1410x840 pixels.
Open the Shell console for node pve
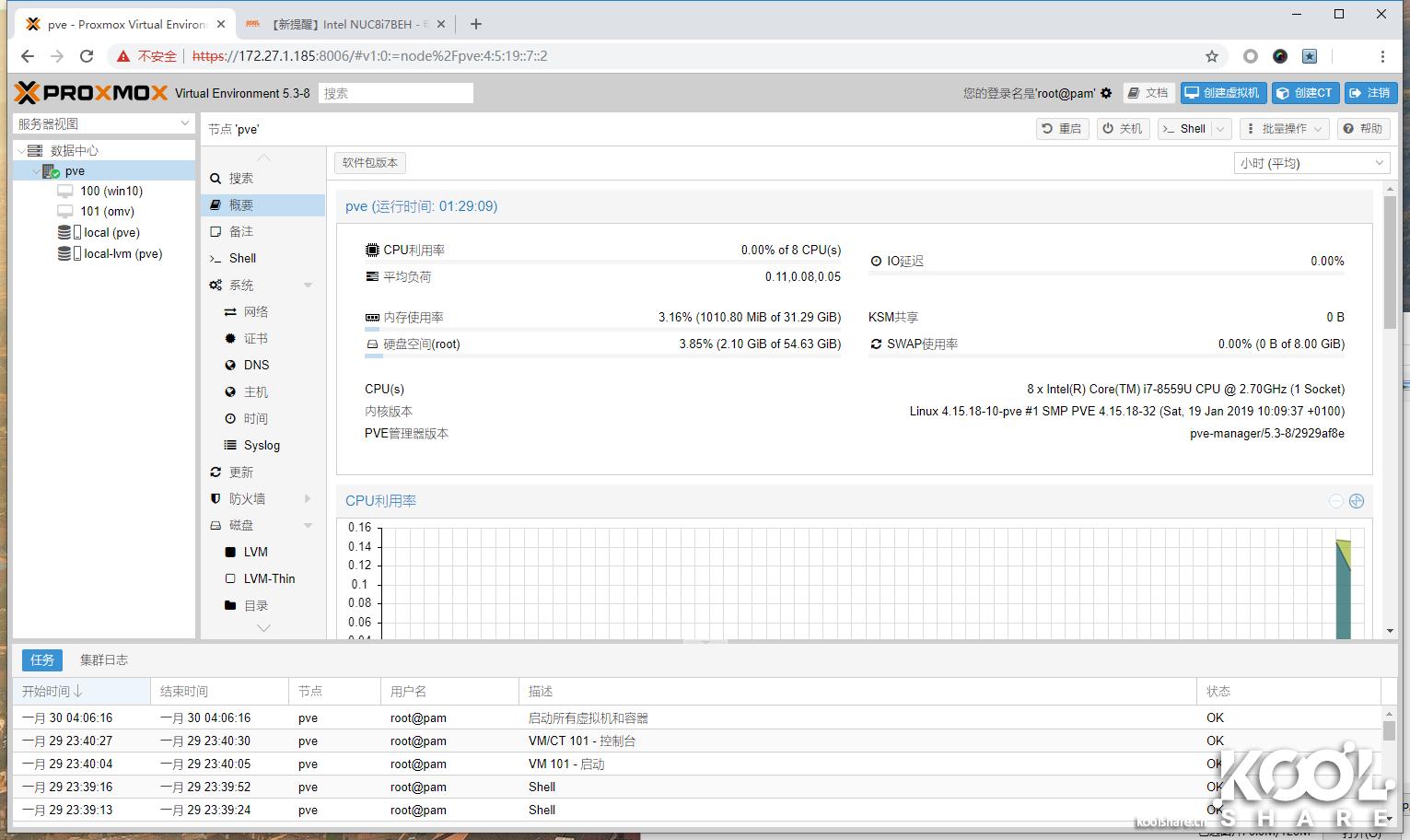pos(241,258)
